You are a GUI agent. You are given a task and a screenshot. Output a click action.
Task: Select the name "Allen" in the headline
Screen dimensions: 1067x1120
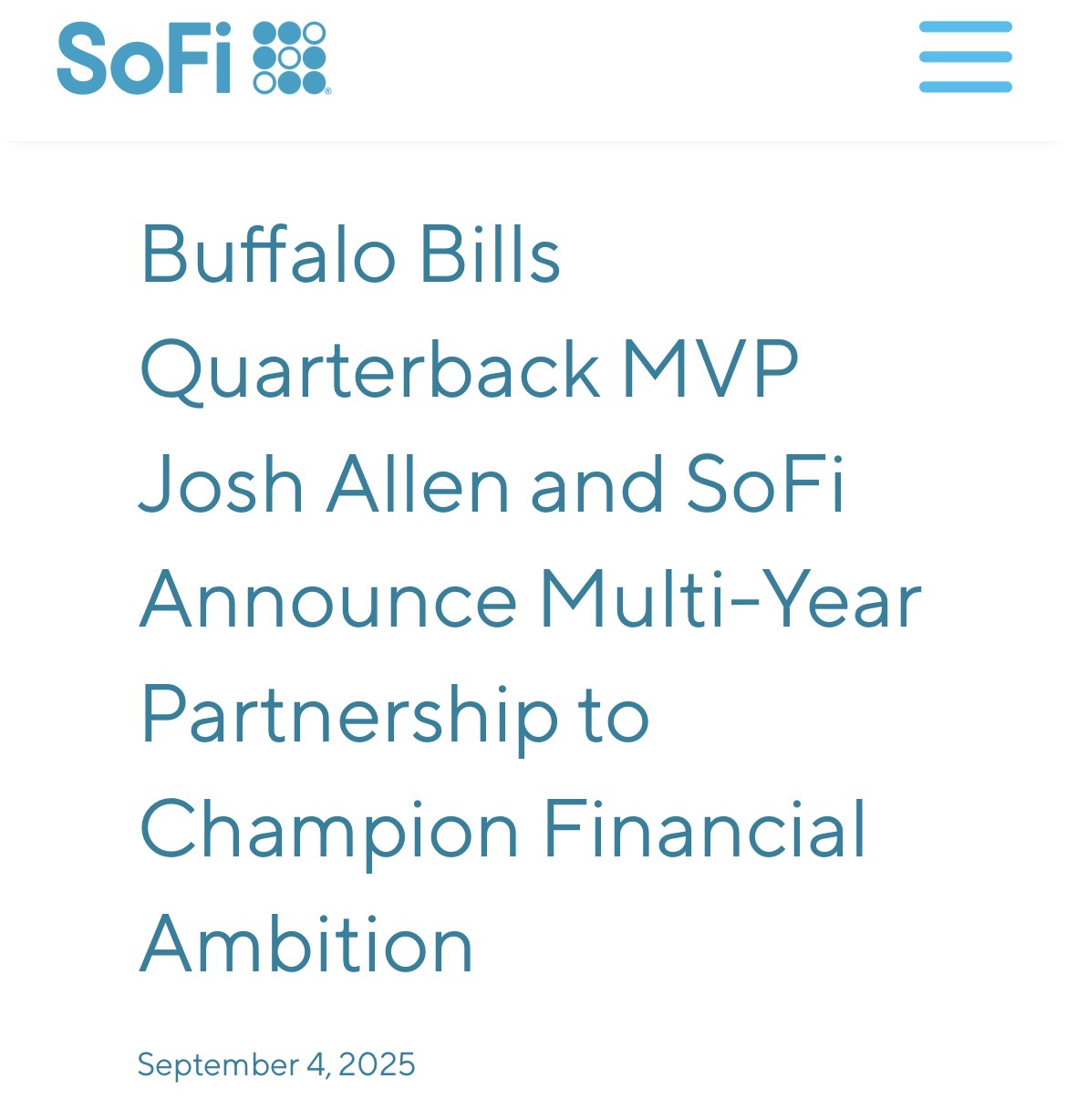pos(418,483)
